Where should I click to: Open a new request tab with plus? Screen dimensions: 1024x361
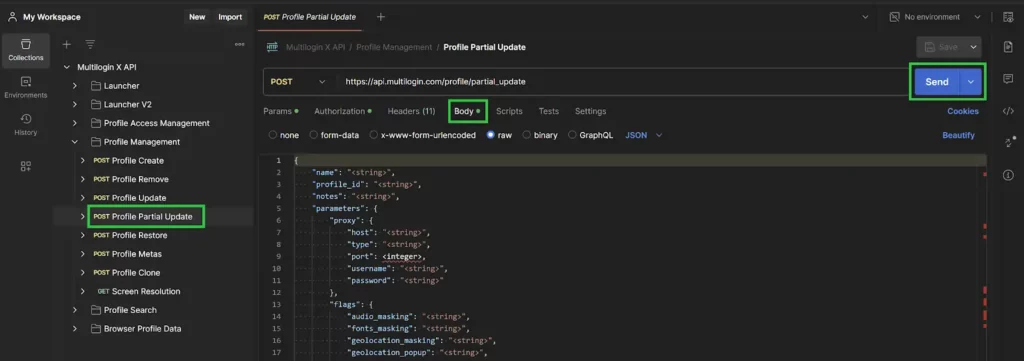tap(381, 17)
